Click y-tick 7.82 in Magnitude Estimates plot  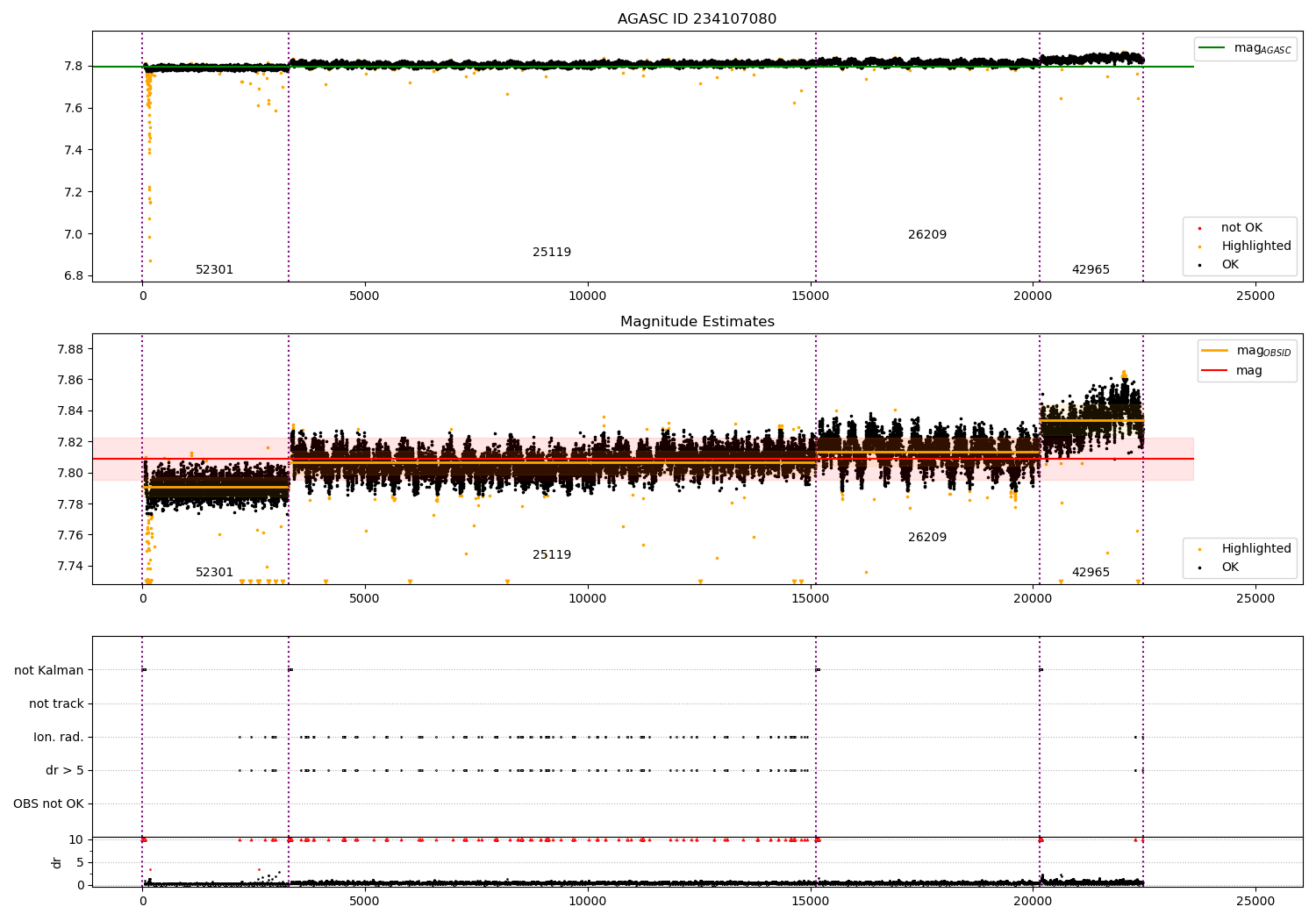[x=68, y=443]
